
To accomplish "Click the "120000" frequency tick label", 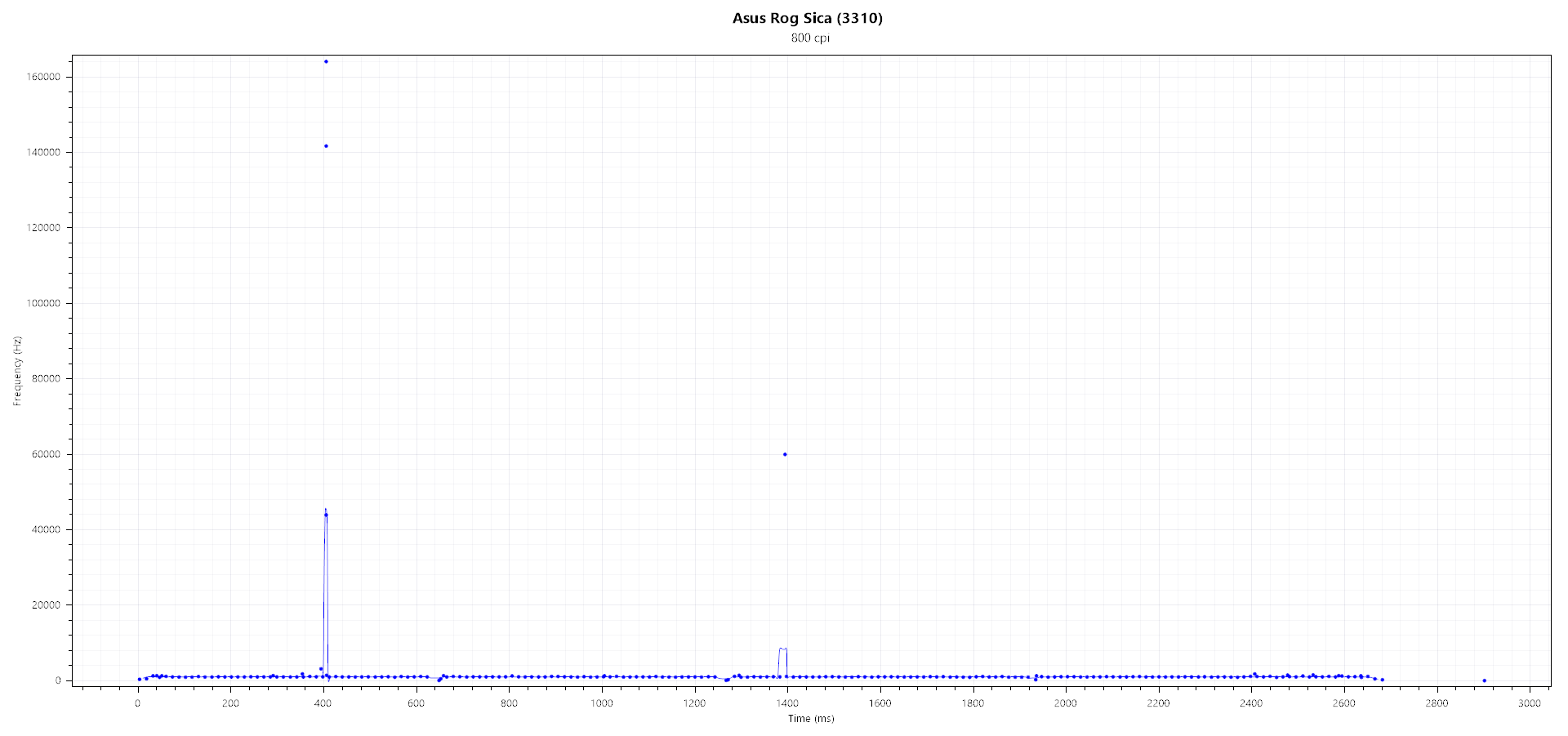I will click(44, 228).
